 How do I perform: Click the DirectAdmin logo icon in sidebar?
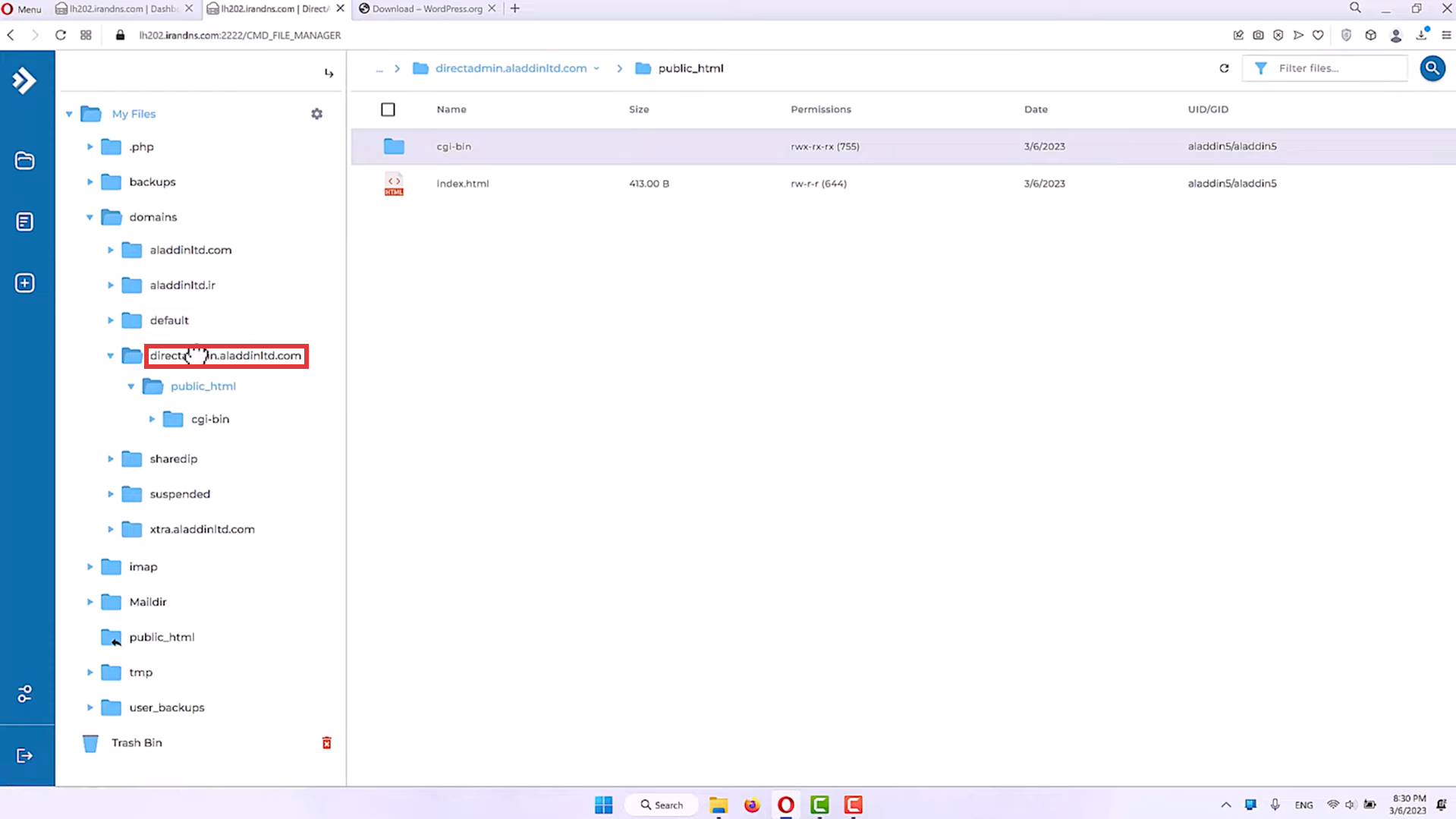(x=24, y=80)
